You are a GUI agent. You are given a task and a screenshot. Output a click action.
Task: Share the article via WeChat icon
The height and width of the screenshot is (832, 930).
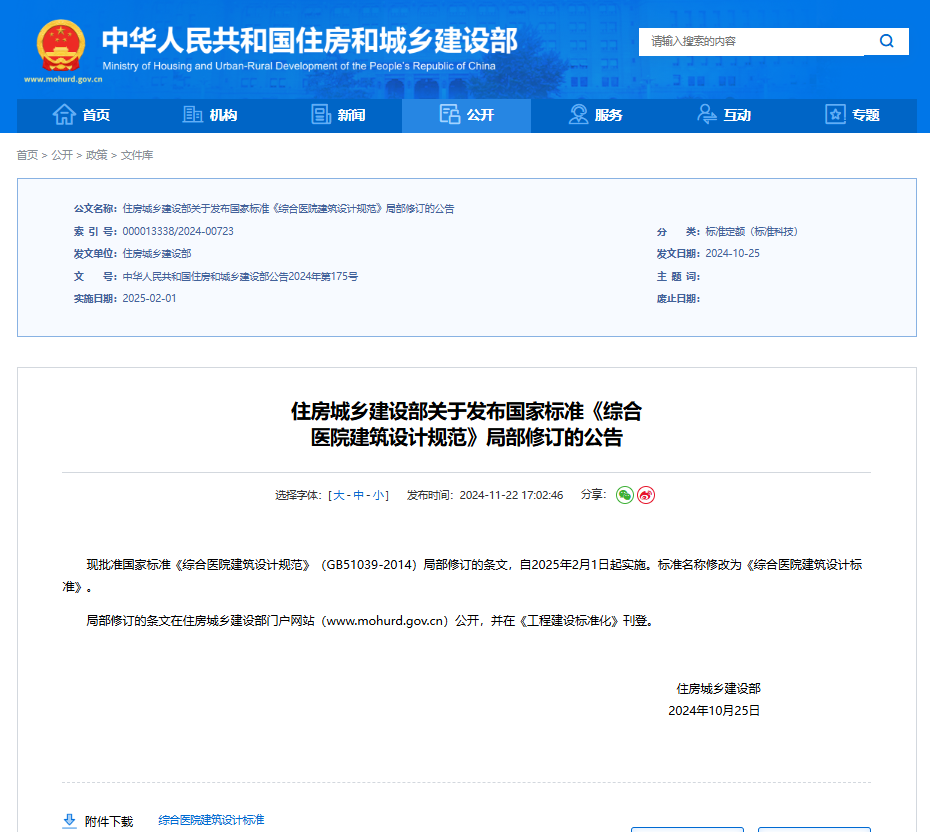tap(625, 495)
